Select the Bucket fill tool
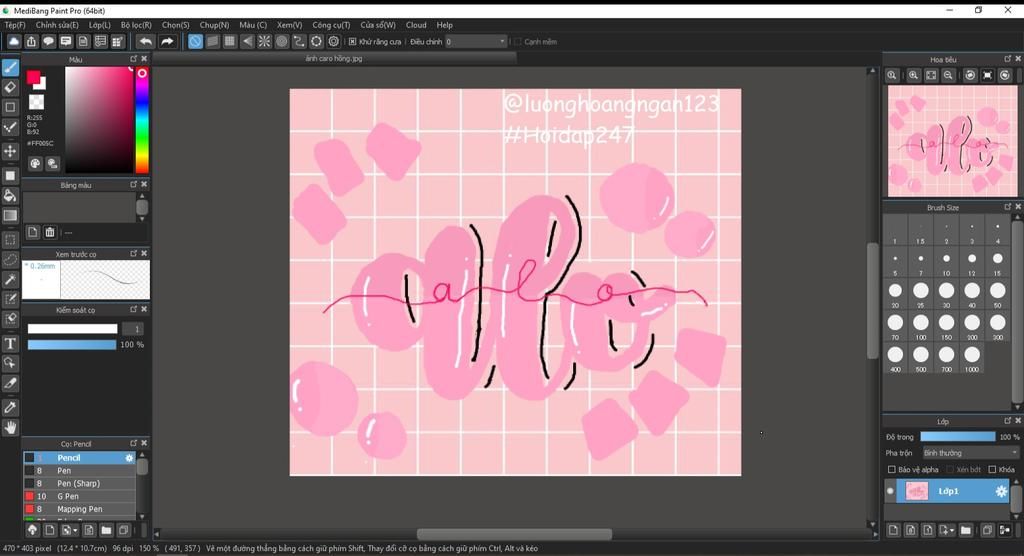This screenshot has width=1024, height=556. [10, 195]
